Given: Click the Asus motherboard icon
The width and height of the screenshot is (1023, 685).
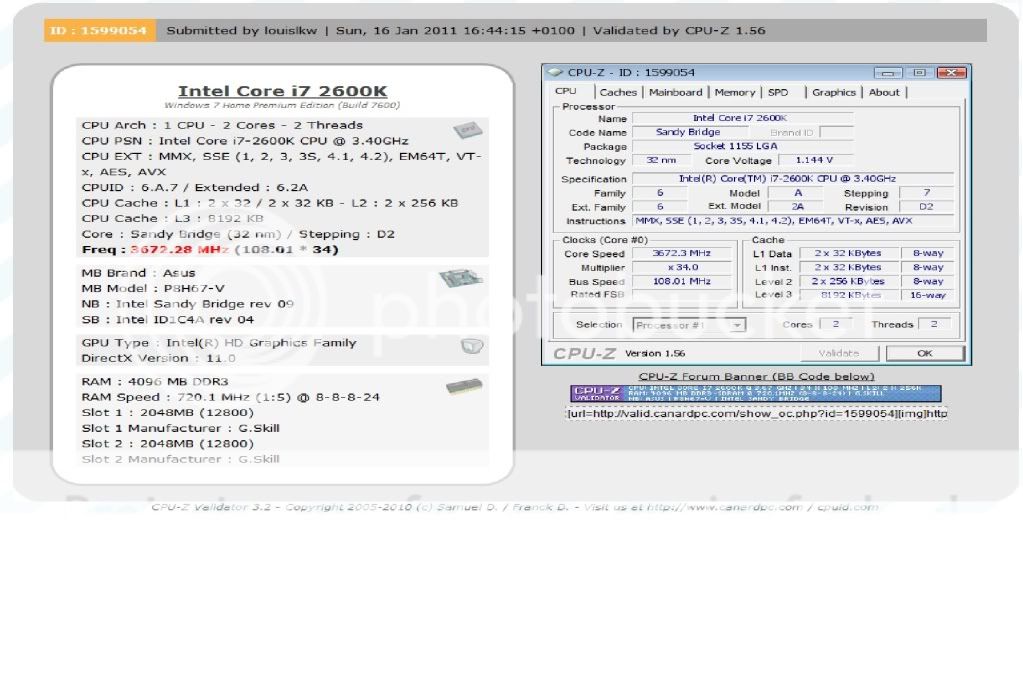Looking at the screenshot, I should (x=456, y=278).
